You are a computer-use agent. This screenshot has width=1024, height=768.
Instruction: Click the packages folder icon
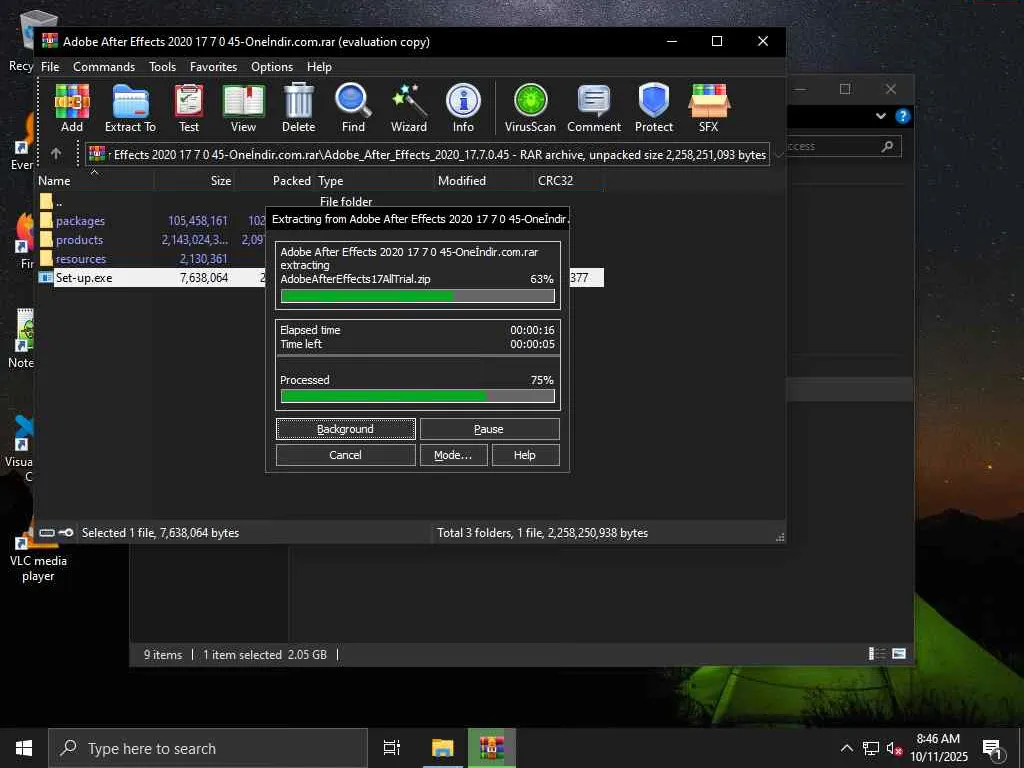pyautogui.click(x=46, y=221)
